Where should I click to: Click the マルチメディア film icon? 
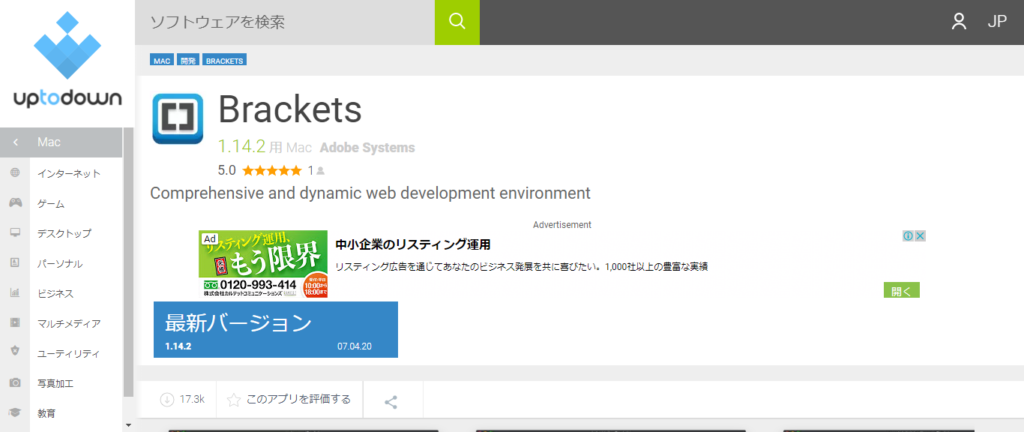click(15, 323)
